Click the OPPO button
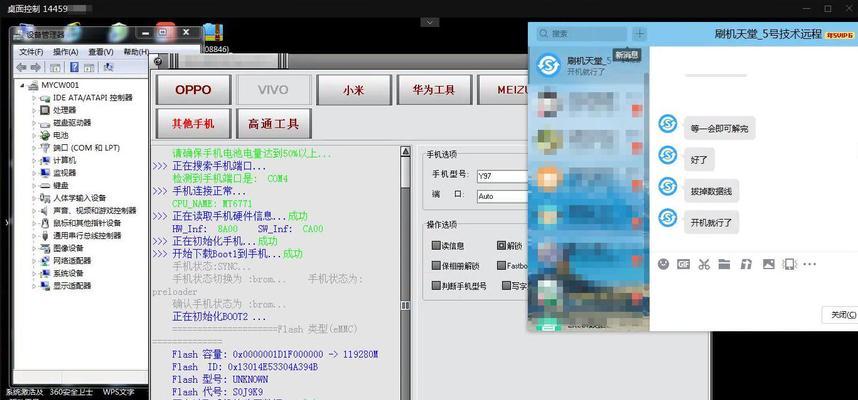This screenshot has width=858, height=400. click(x=193, y=90)
